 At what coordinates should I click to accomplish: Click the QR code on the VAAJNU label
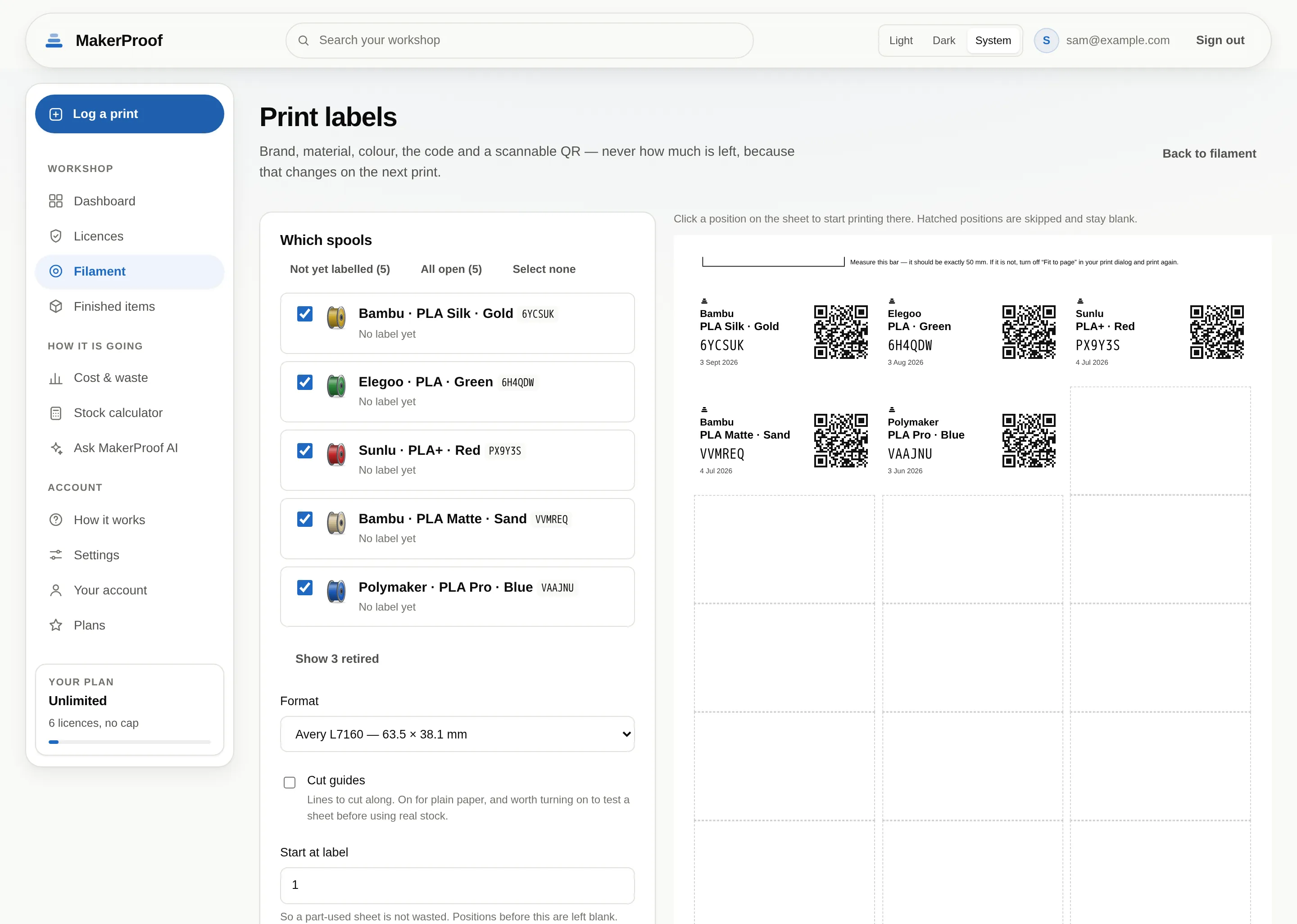pyautogui.click(x=1029, y=440)
